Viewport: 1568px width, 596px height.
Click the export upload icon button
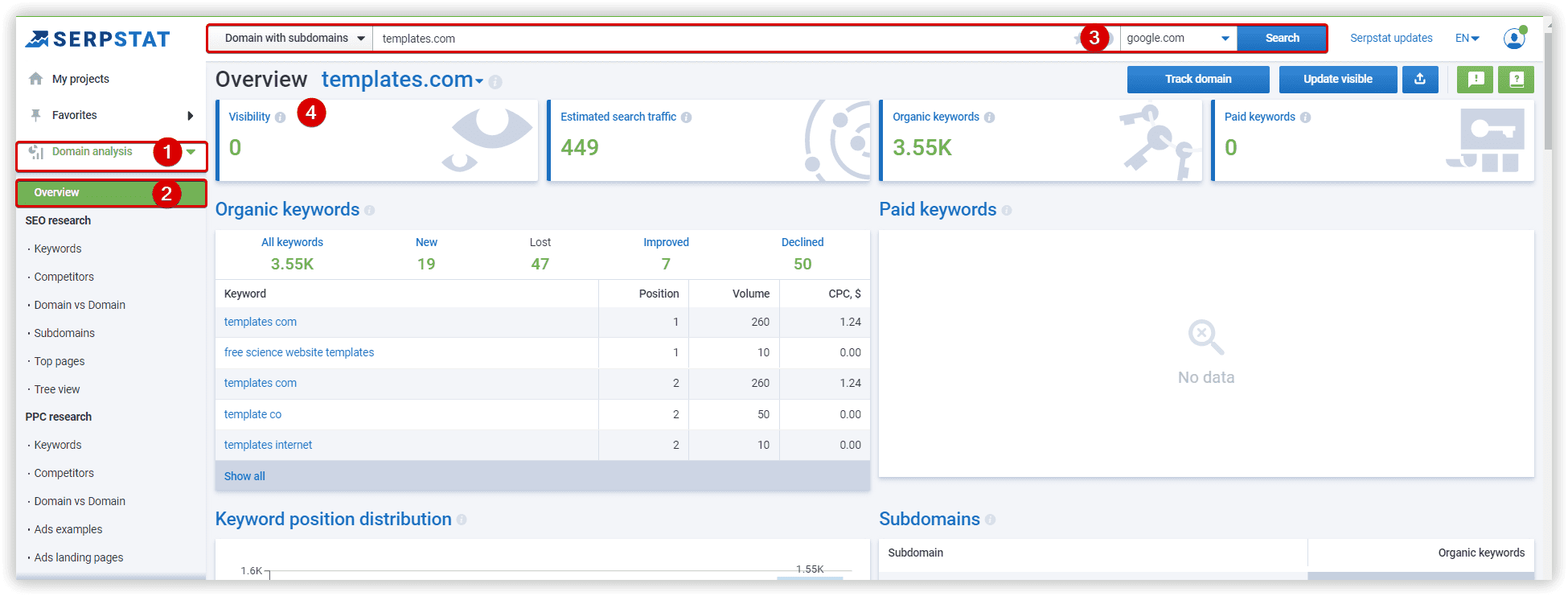click(1420, 79)
